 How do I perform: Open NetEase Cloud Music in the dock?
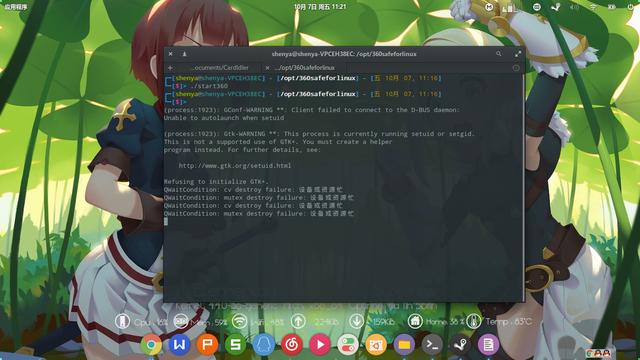point(292,344)
